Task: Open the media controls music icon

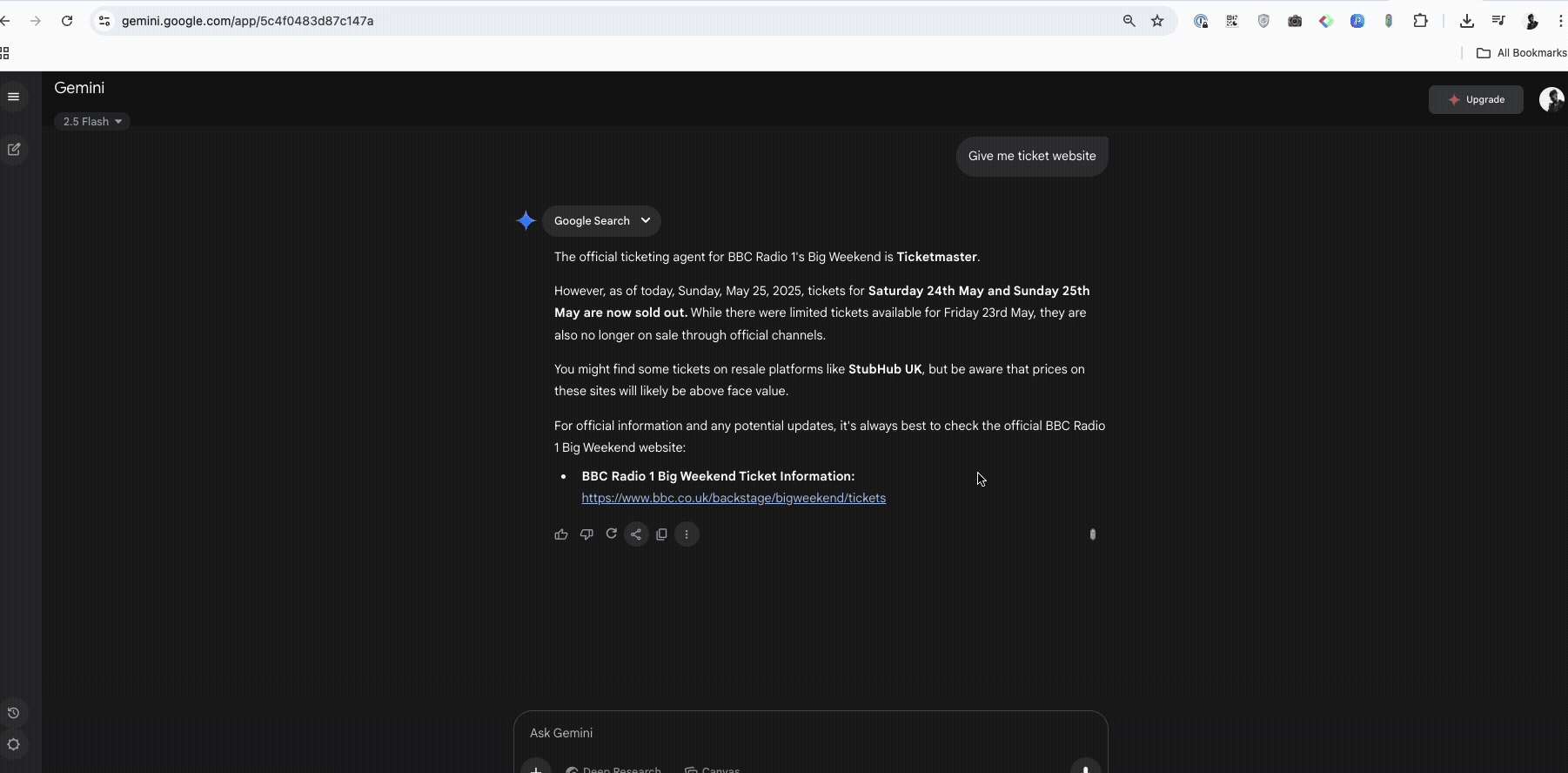Action: pos(1498,21)
